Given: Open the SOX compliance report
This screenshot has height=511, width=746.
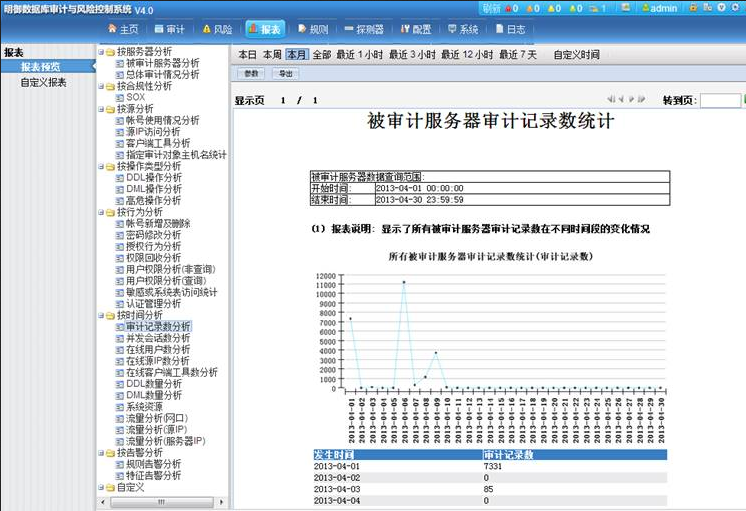Looking at the screenshot, I should coord(136,97).
